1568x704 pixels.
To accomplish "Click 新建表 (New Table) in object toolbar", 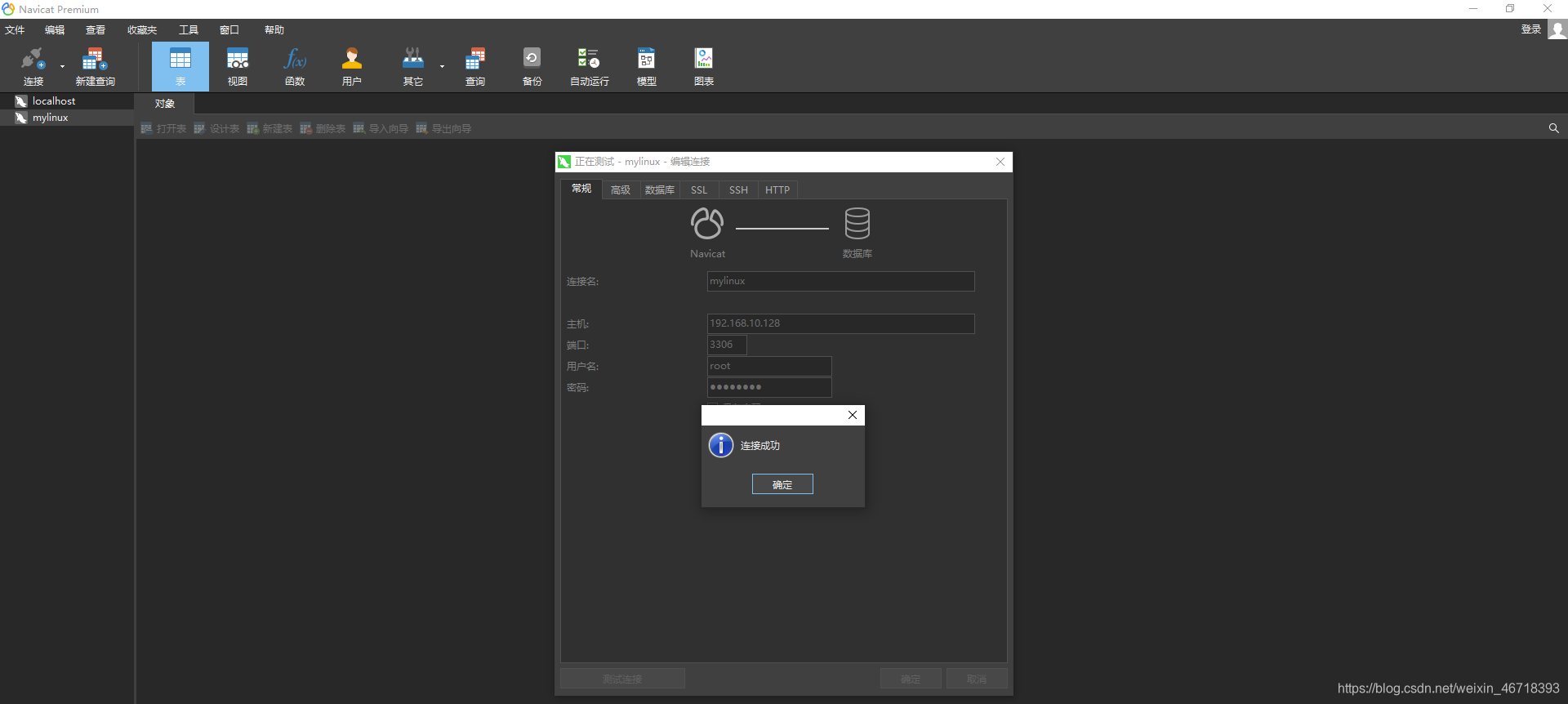I will coord(269,129).
